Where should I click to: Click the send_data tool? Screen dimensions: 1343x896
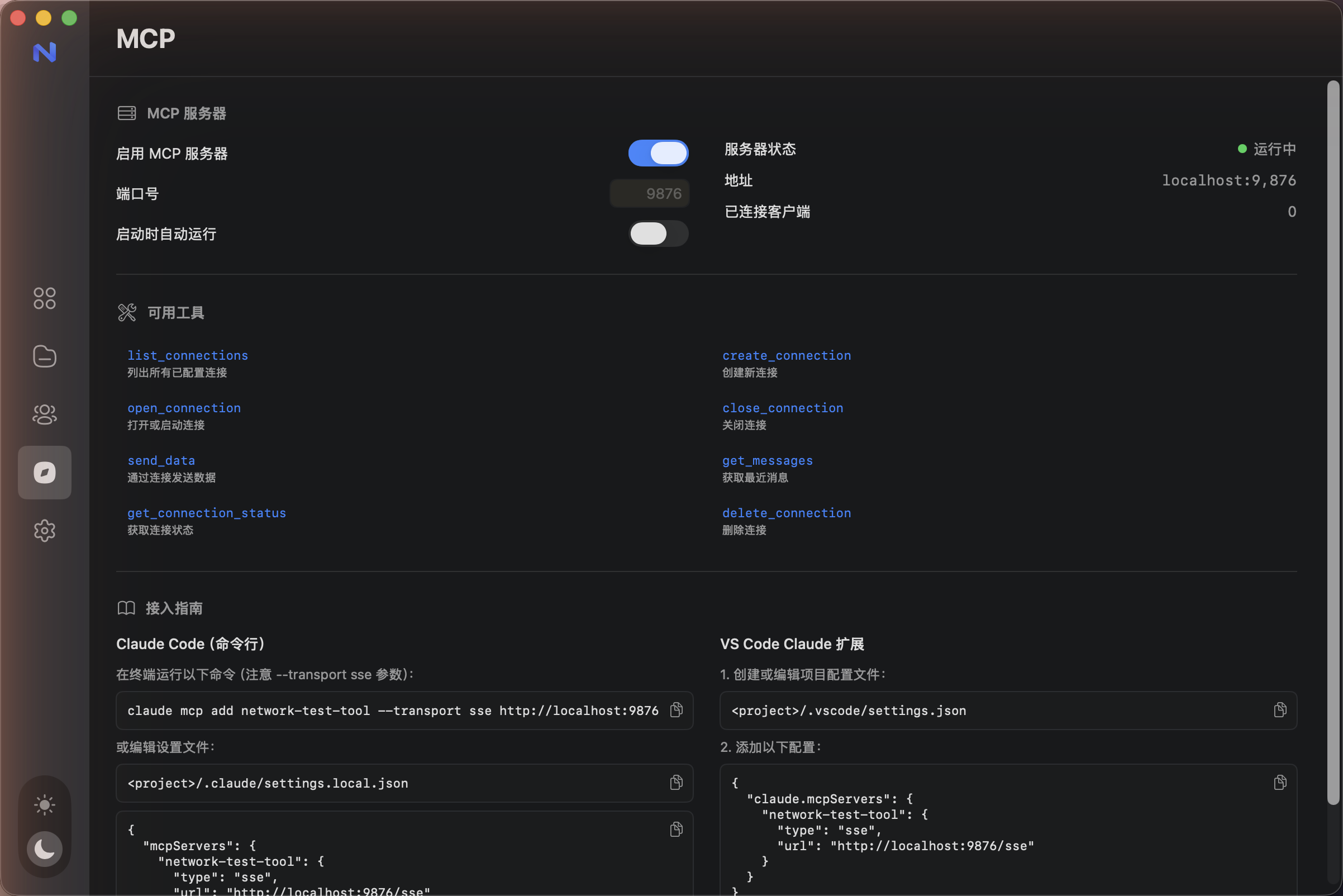click(x=161, y=461)
